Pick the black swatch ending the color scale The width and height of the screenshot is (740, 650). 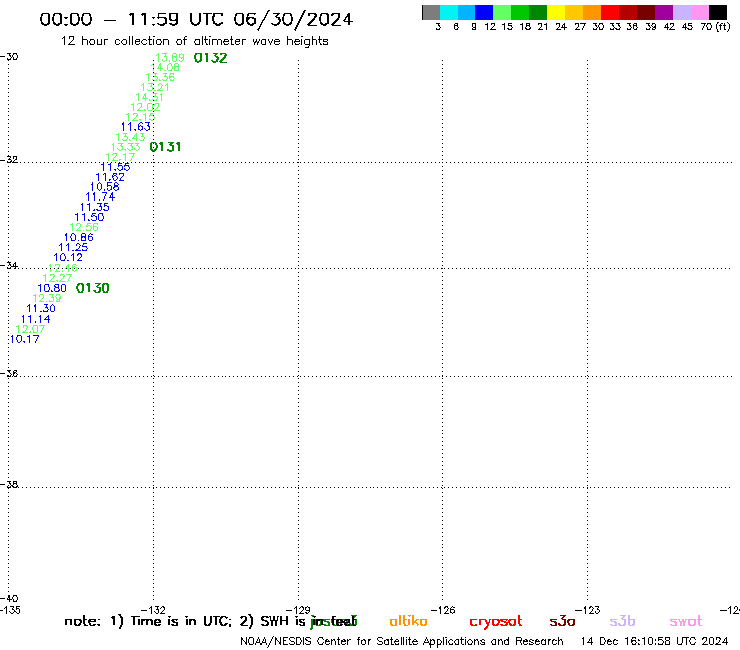point(718,12)
